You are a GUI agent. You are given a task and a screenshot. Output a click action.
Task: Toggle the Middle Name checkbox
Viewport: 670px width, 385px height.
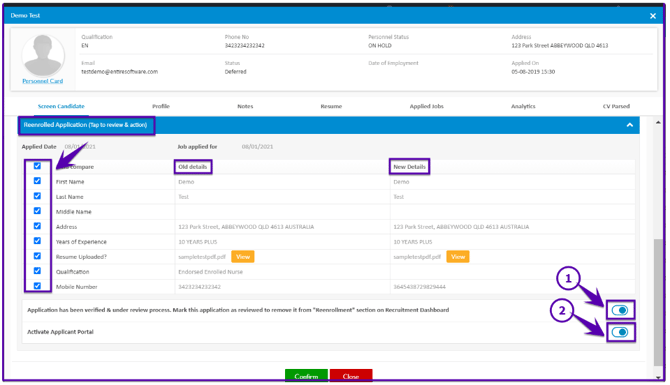37,211
